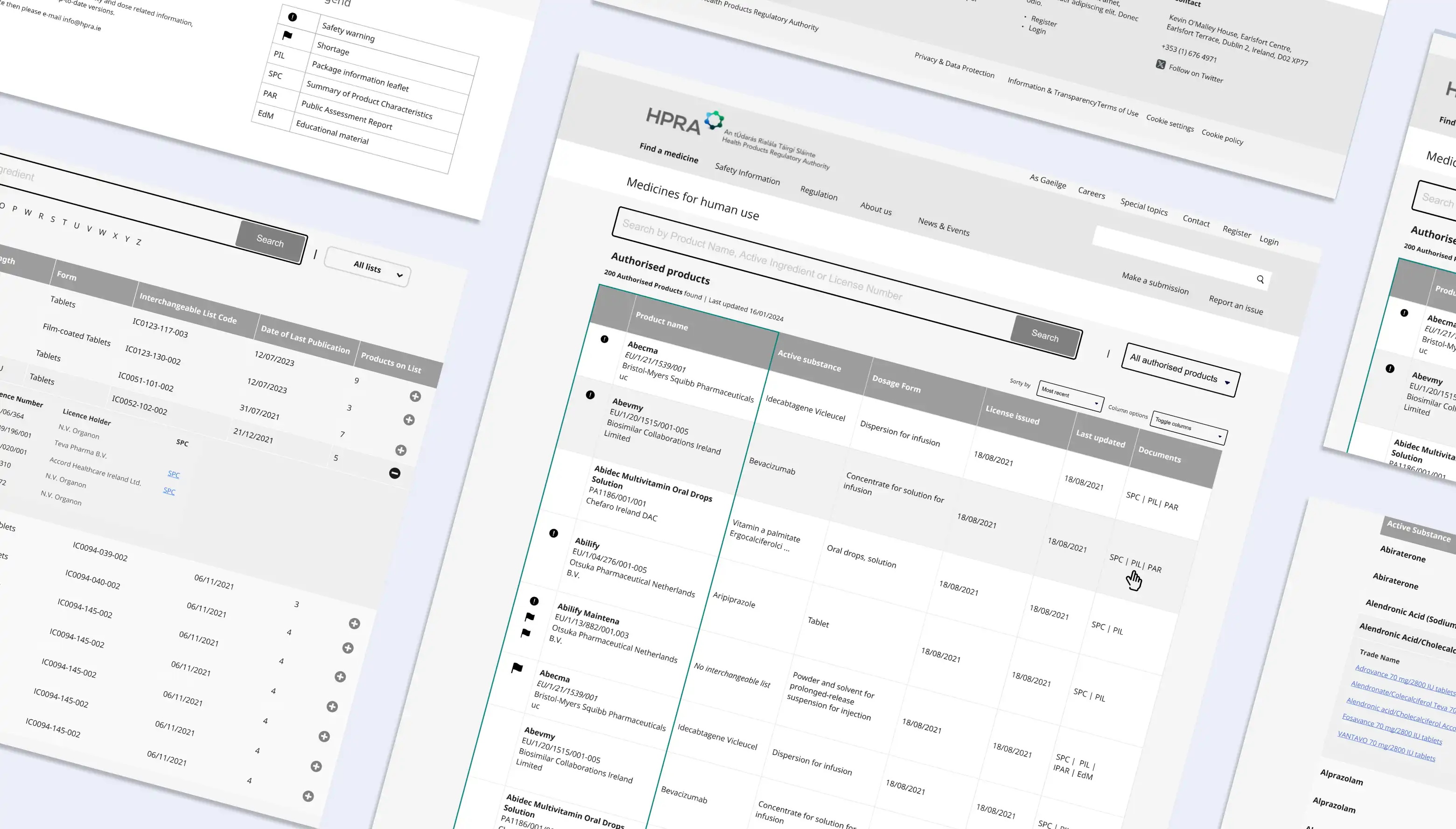Screen dimensions: 1456x829
Task: Click Cookie policy footer link
Action: (x=1222, y=137)
